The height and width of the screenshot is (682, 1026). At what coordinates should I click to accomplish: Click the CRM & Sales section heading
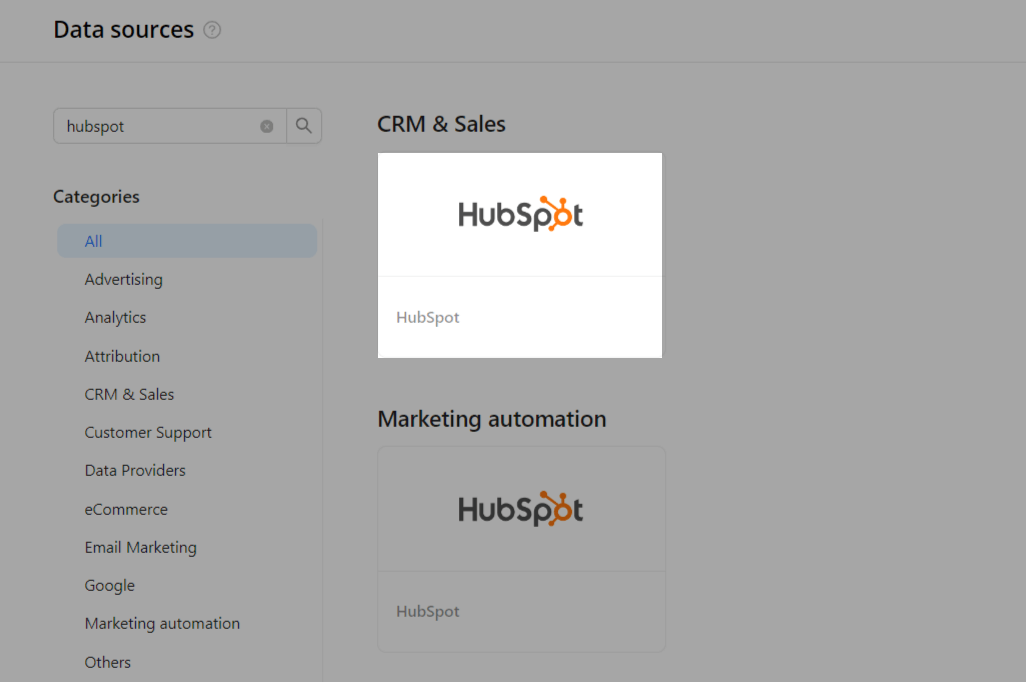click(442, 124)
